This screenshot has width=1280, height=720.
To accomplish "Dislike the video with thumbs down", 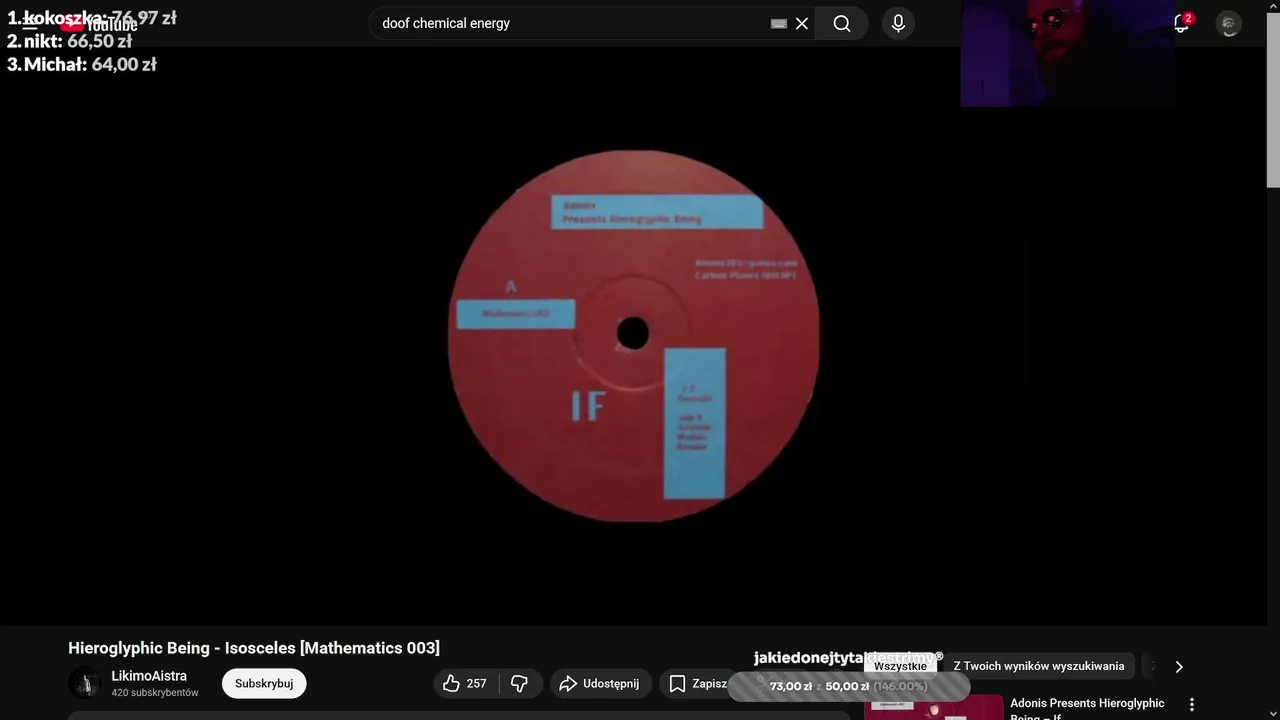I will (x=520, y=683).
